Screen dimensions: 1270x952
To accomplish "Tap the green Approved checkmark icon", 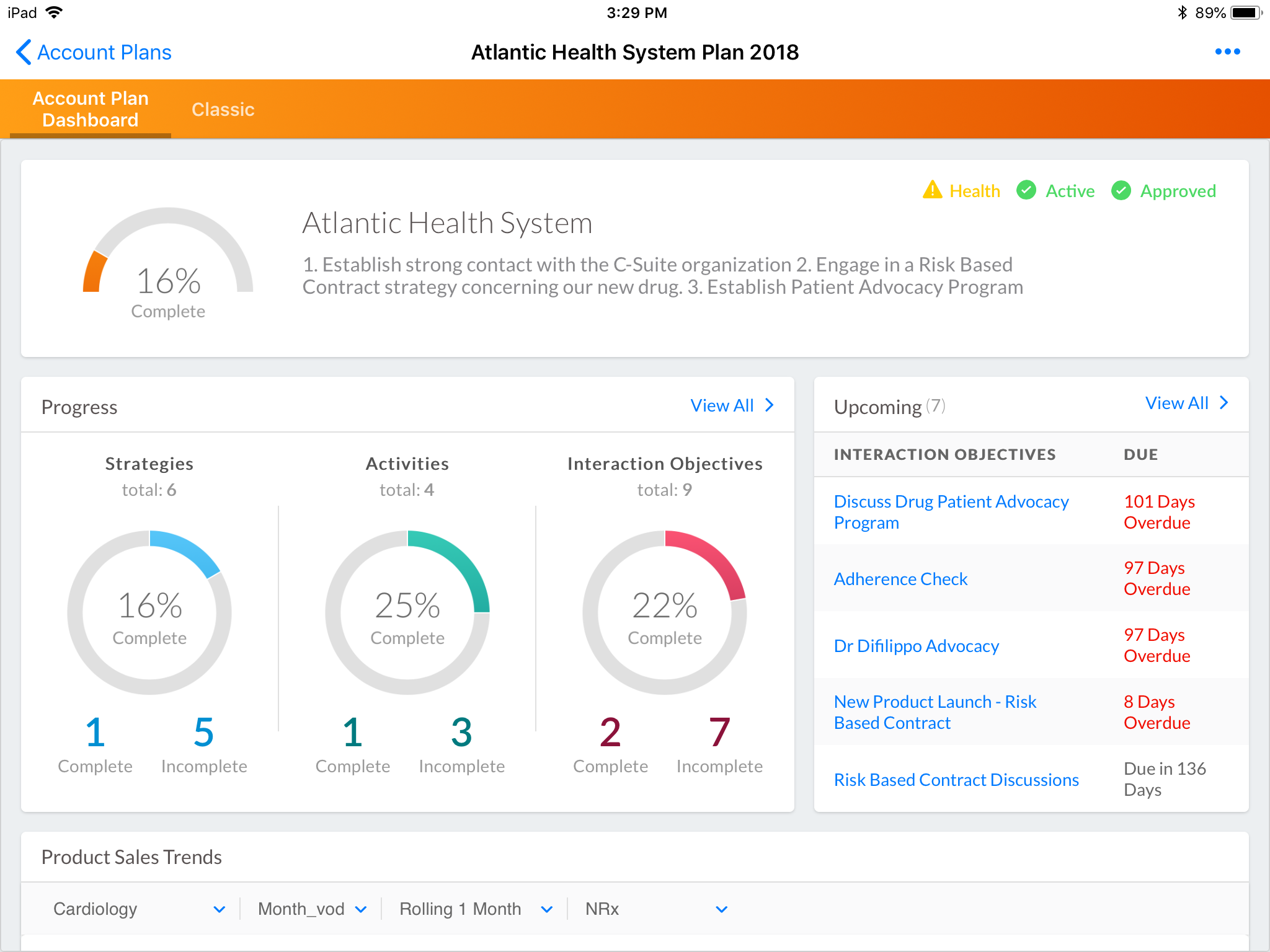I will pyautogui.click(x=1121, y=190).
